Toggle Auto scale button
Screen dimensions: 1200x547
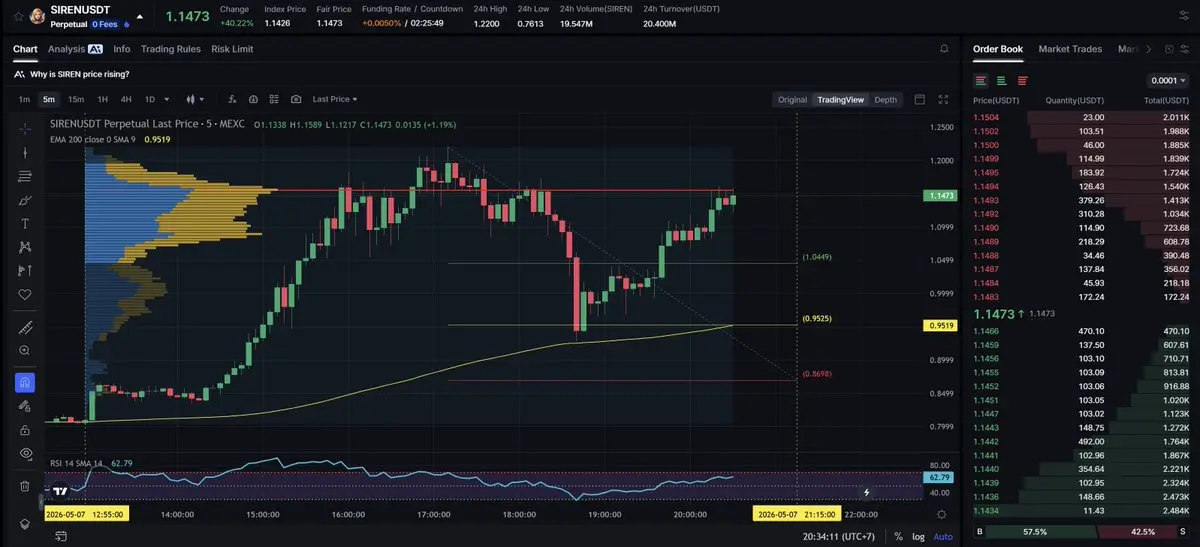point(943,537)
